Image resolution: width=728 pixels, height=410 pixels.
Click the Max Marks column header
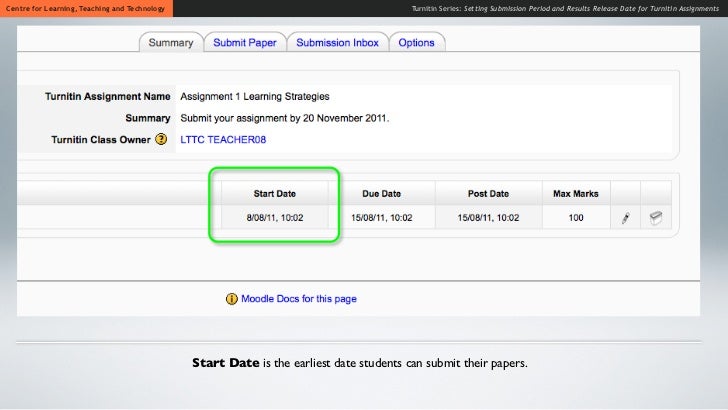pos(576,194)
